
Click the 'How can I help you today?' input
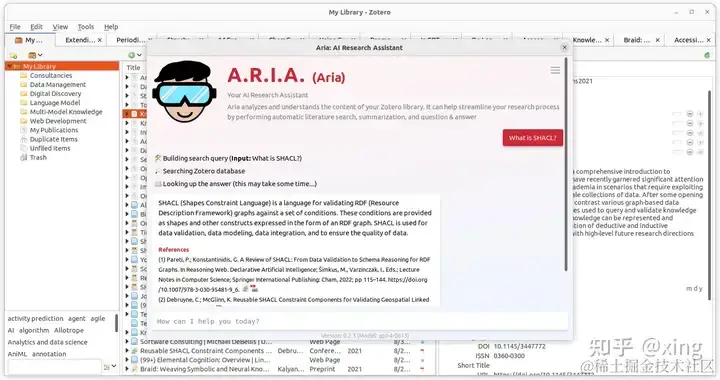coord(360,321)
